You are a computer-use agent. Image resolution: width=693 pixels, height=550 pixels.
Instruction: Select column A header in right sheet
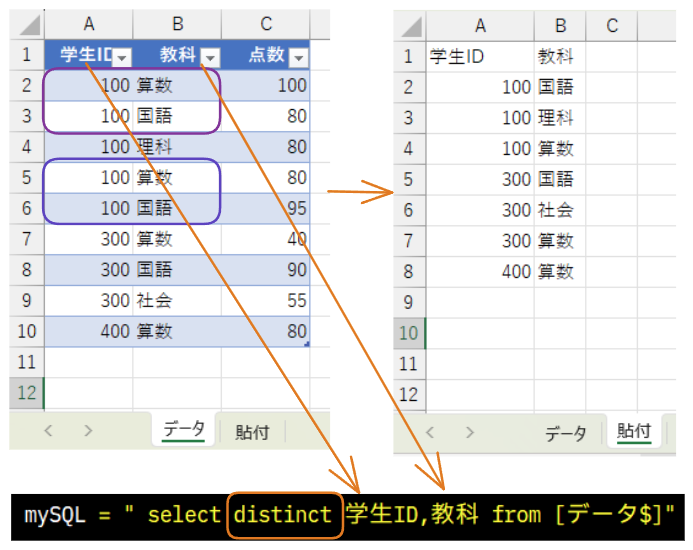click(480, 26)
